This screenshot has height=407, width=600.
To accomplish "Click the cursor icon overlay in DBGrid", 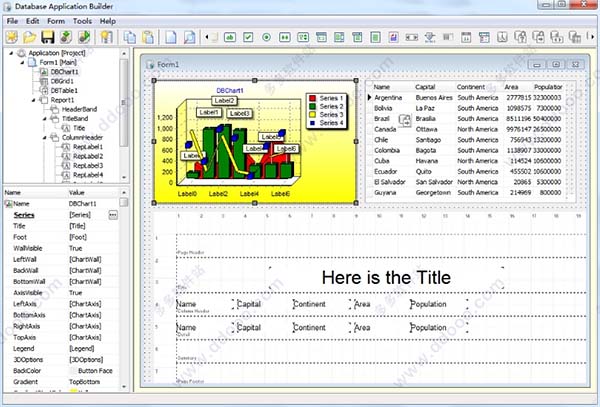I will point(404,120).
